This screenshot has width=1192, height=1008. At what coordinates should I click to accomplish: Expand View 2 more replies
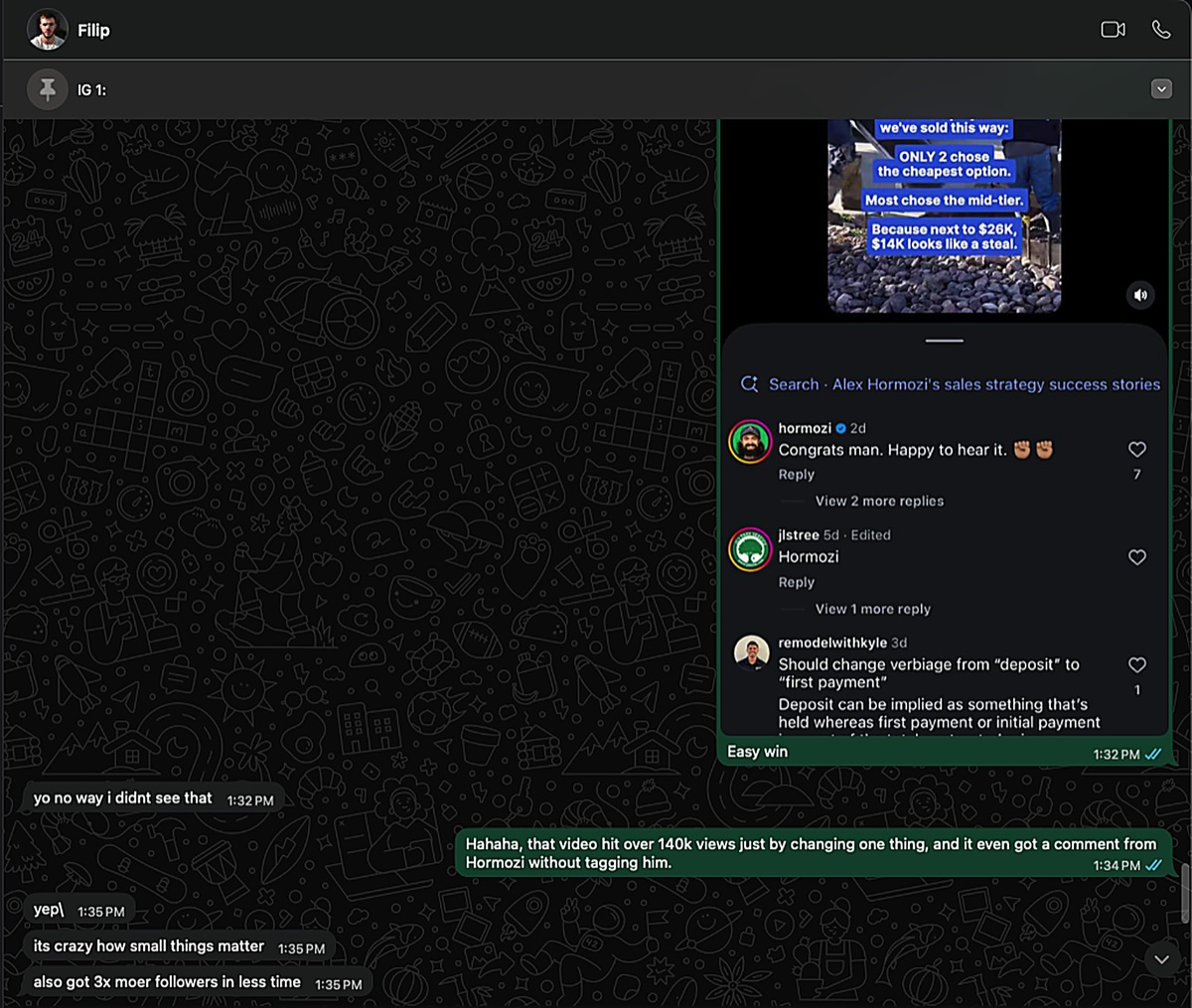tap(879, 502)
